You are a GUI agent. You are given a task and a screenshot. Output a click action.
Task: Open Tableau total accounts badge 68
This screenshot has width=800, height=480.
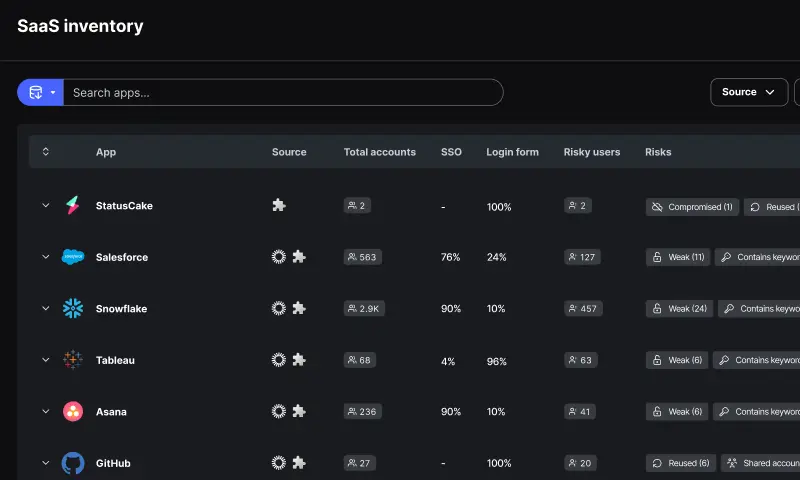coord(360,360)
